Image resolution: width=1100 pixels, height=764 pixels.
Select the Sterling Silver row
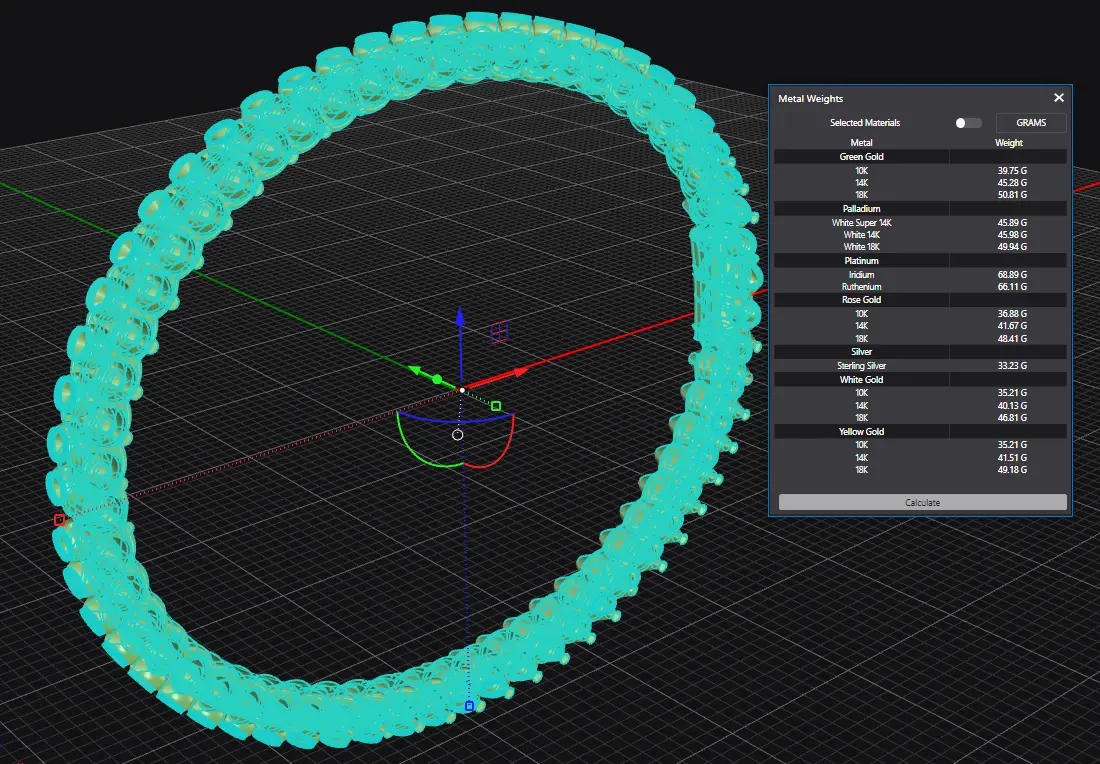click(920, 366)
